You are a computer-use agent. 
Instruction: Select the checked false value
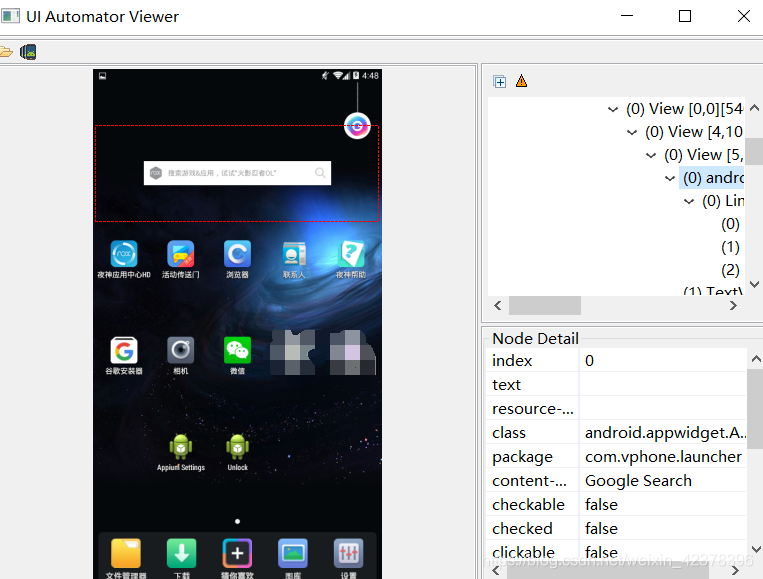click(x=663, y=528)
